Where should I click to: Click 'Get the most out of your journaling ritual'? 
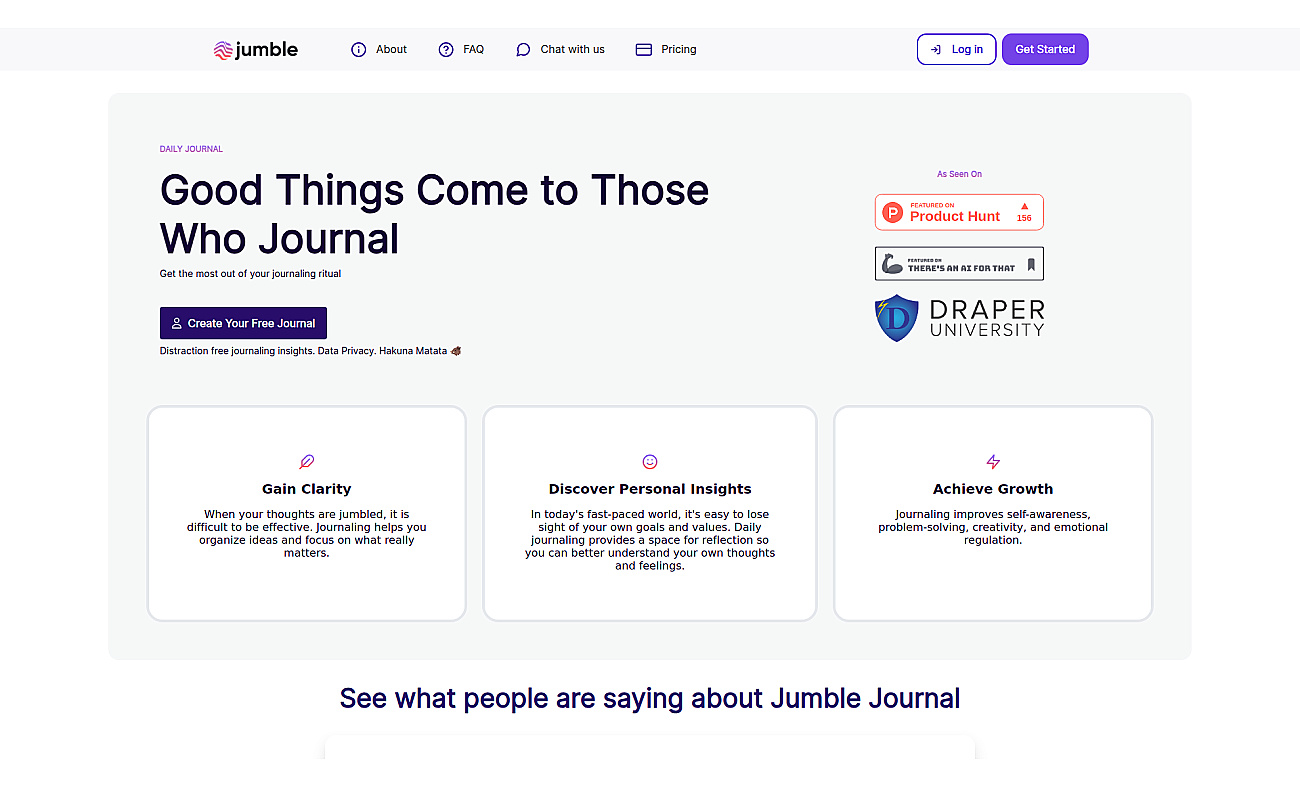tap(250, 273)
